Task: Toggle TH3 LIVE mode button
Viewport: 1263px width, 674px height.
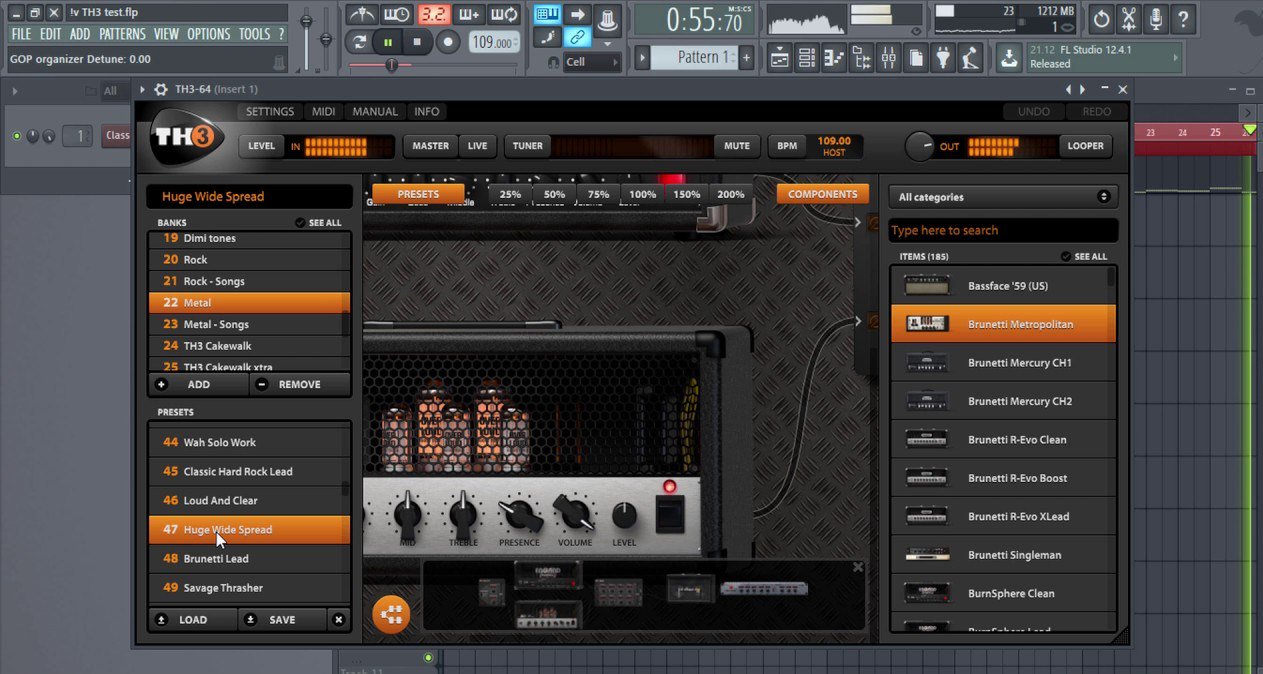Action: coord(477,146)
